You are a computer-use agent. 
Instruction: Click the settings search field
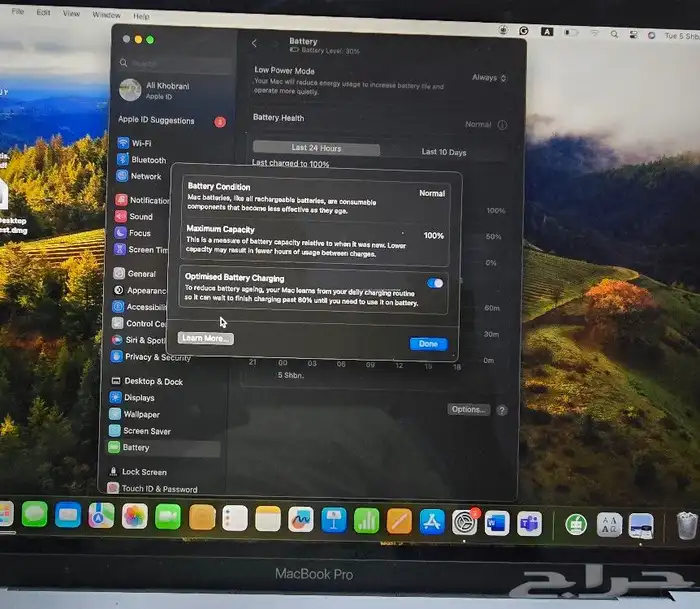(x=175, y=63)
